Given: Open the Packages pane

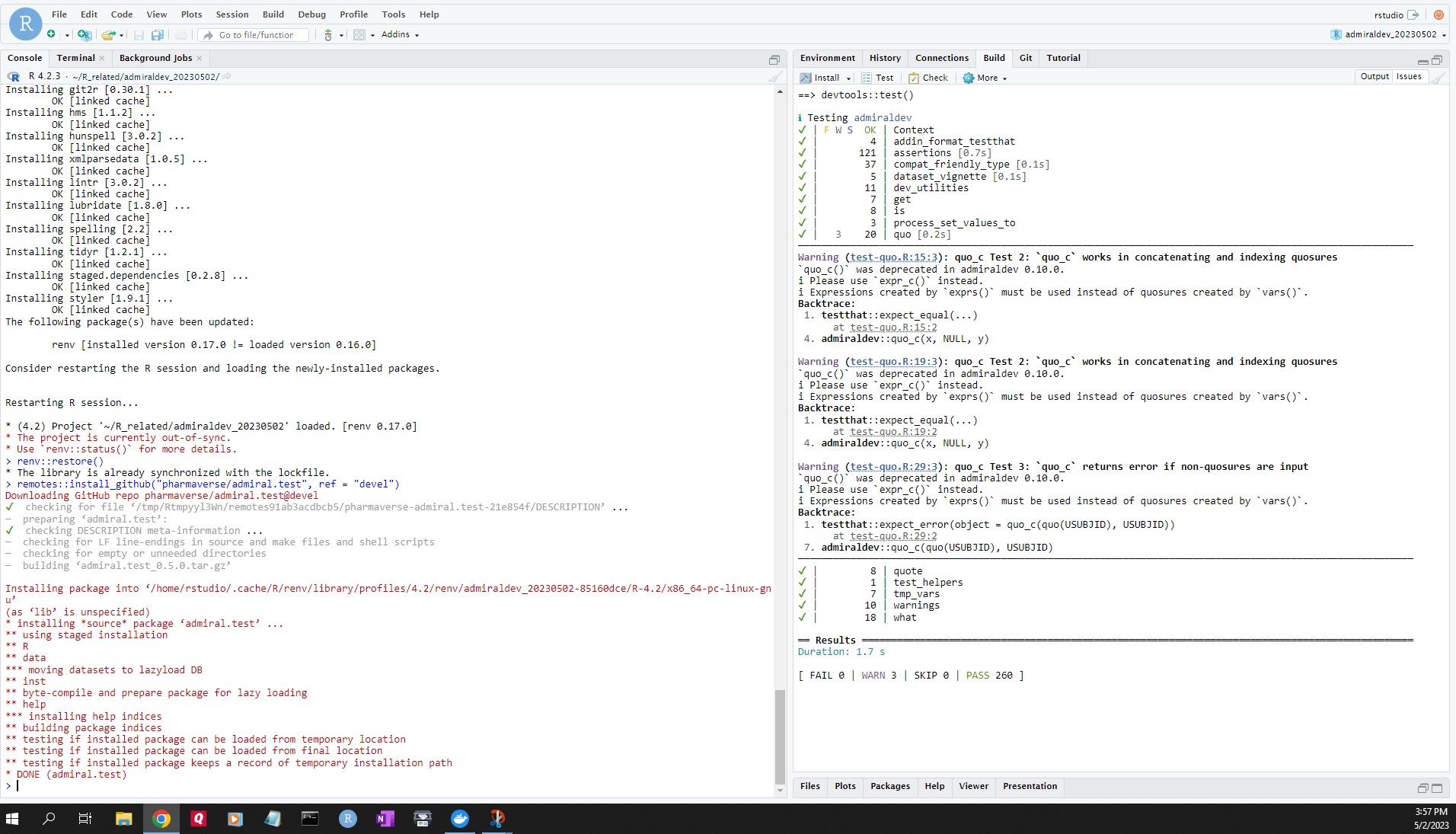Looking at the screenshot, I should pyautogui.click(x=889, y=786).
